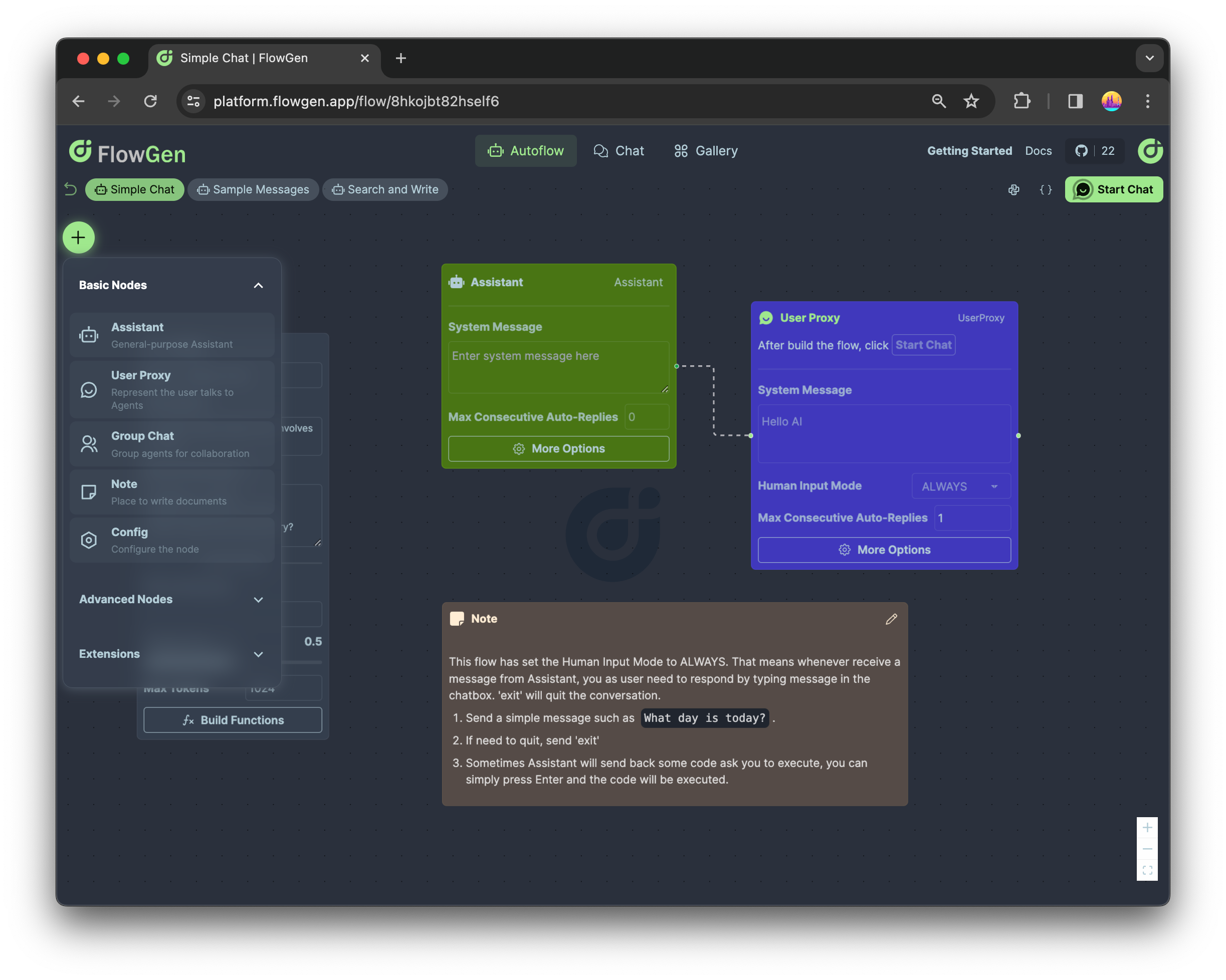Open the Chrome tab search dropdown arrow

pos(1149,58)
